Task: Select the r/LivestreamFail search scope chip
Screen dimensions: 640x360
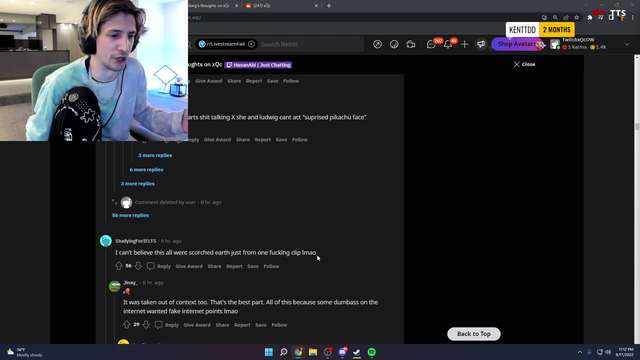Action: (227, 44)
